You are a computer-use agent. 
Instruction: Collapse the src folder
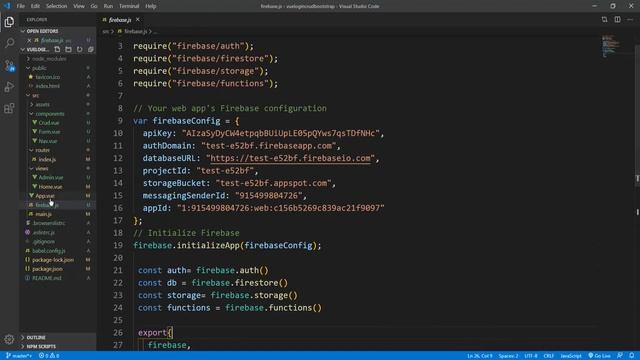tap(36, 95)
